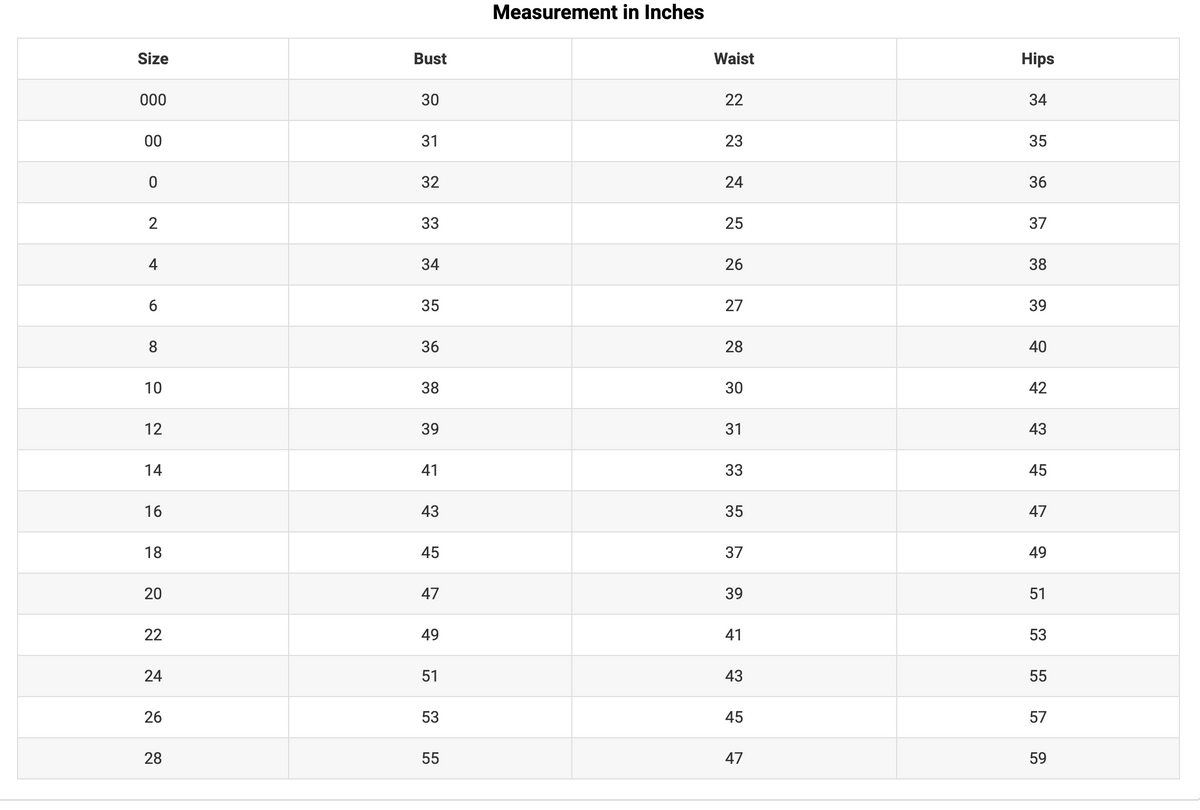Click the Hips column header

click(x=1038, y=59)
